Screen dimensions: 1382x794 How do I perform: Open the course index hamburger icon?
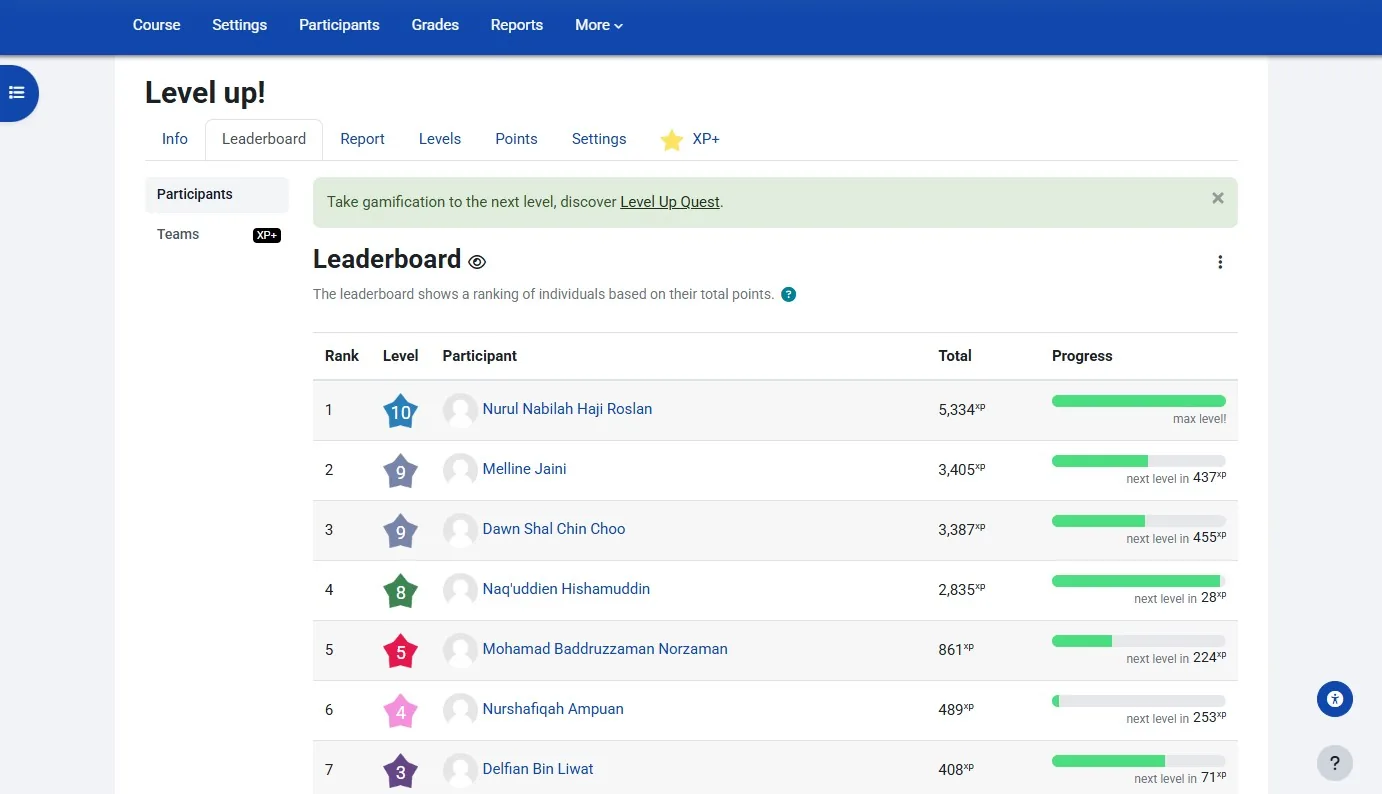click(17, 92)
